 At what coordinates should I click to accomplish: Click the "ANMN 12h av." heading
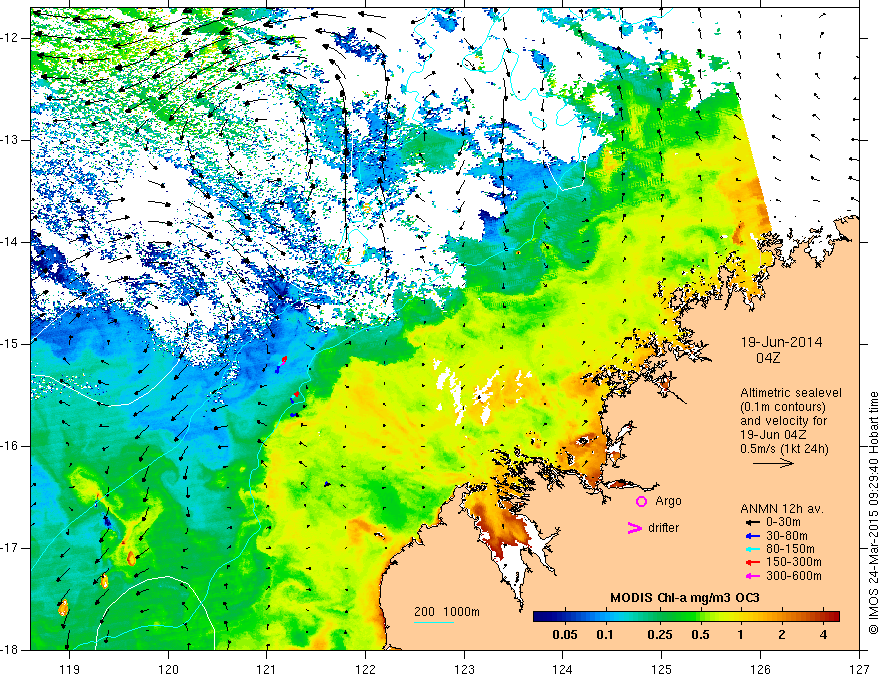(782, 509)
